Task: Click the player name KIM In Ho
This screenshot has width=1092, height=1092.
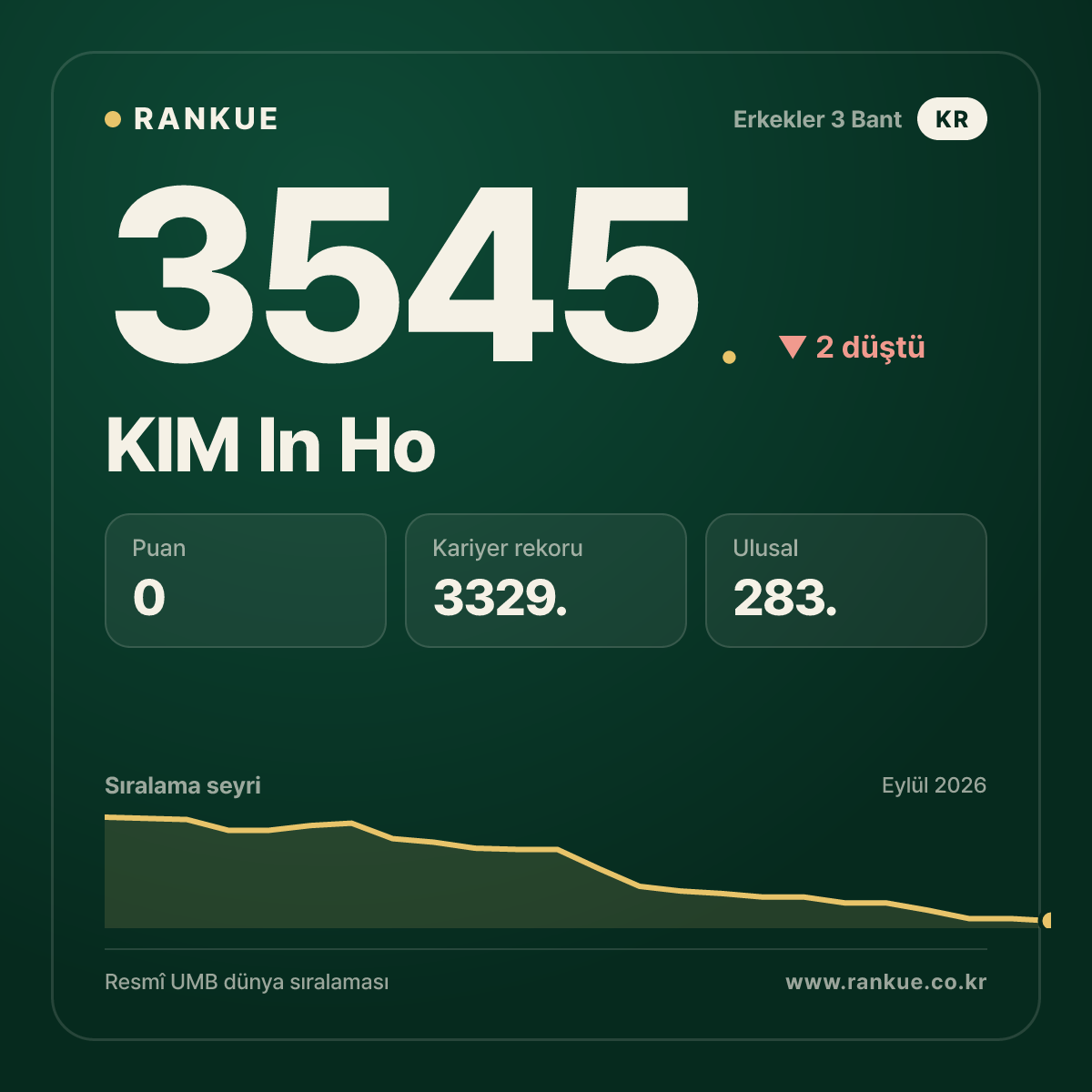Action: (x=270, y=446)
